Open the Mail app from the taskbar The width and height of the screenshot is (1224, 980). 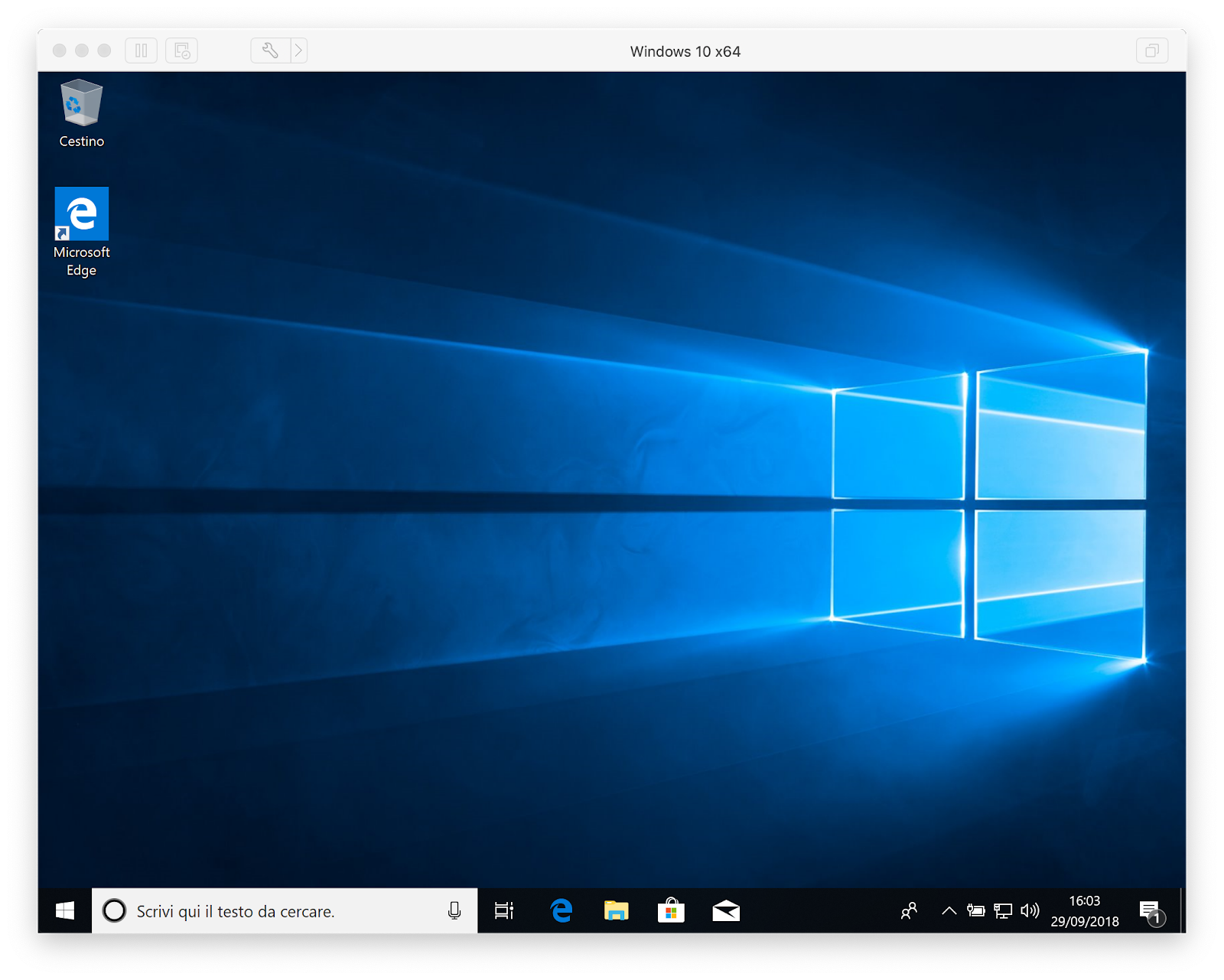(x=726, y=910)
